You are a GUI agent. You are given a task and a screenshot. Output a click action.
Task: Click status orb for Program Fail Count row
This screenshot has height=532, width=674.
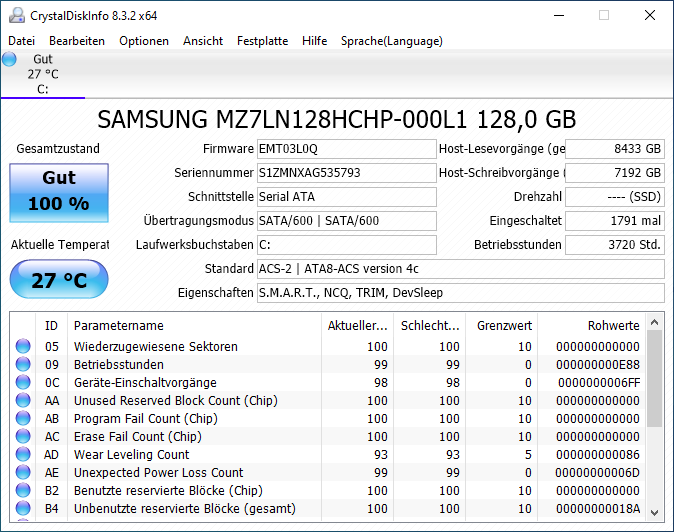coord(23,418)
